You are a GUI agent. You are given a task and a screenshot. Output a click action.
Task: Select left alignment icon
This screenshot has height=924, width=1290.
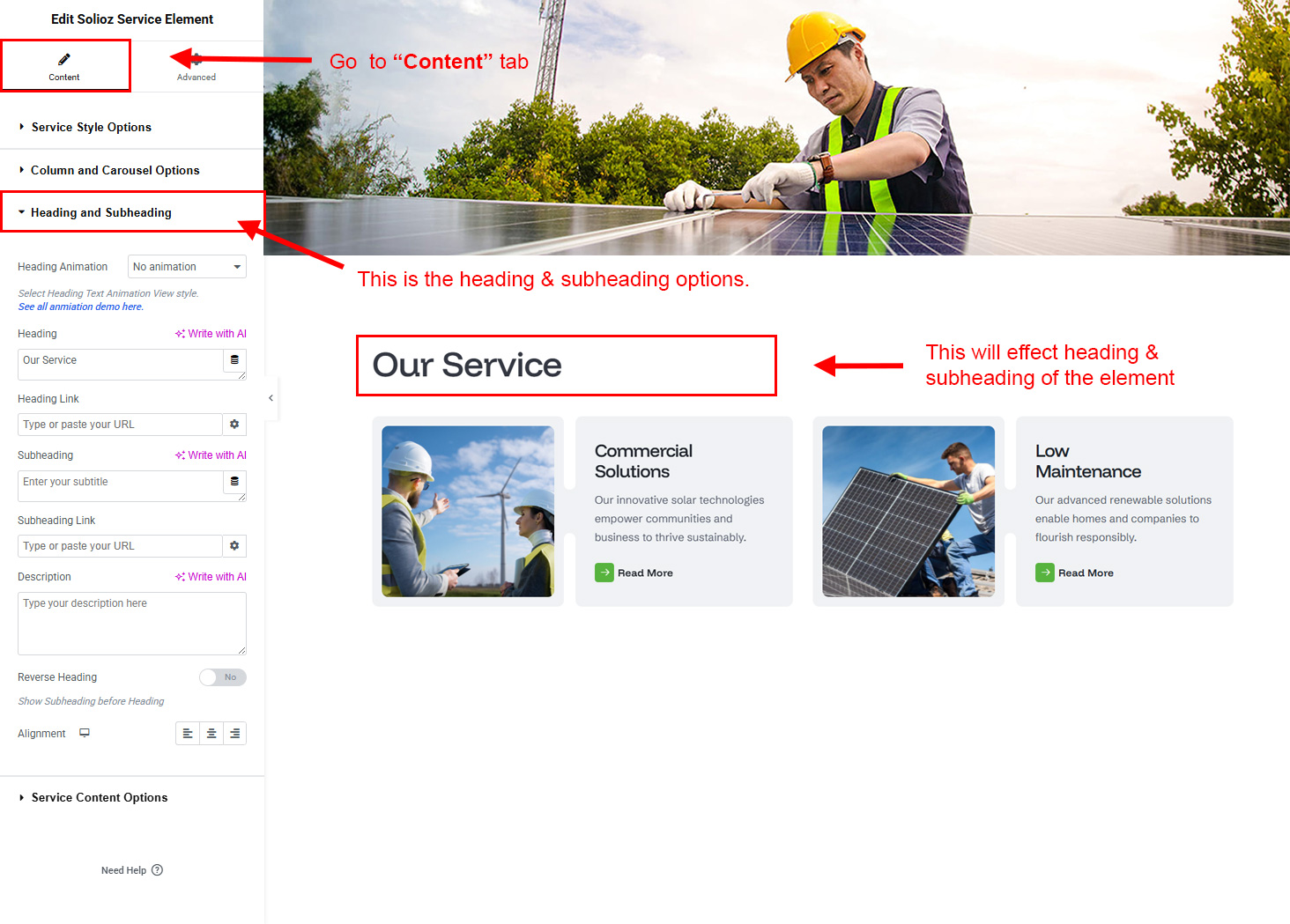[188, 734]
